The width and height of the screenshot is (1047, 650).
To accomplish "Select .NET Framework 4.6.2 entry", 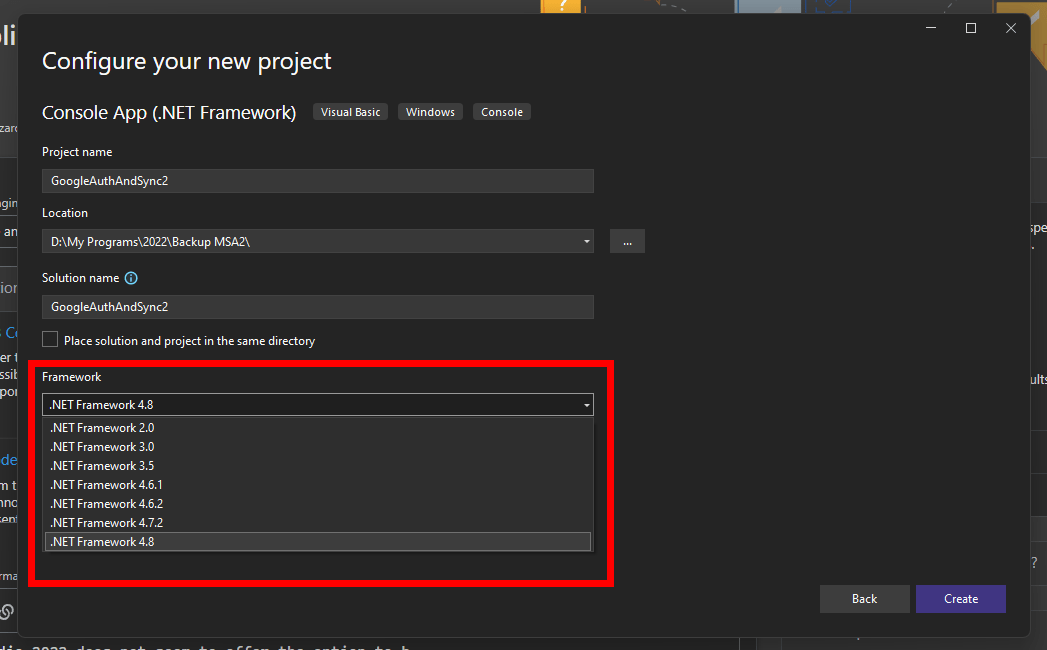I will pos(318,504).
